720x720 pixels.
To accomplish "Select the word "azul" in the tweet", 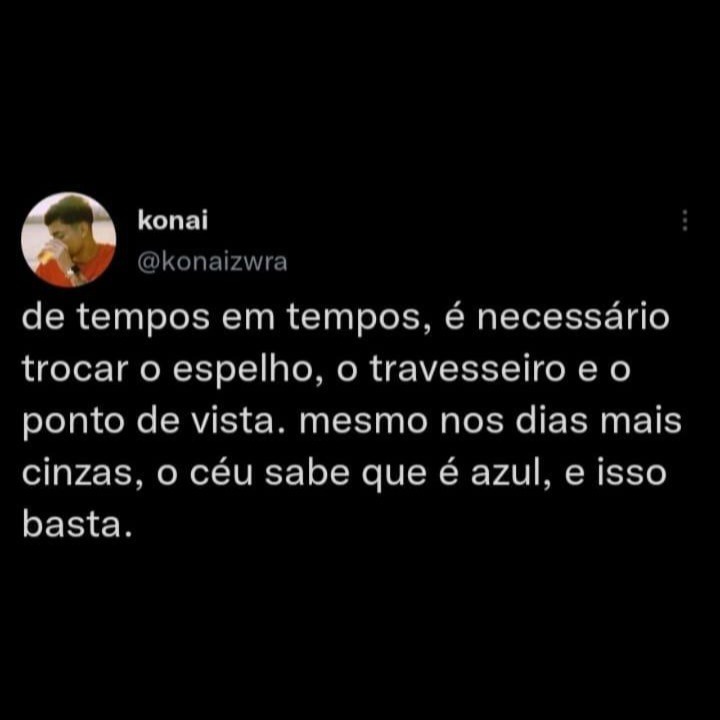I will (510, 473).
